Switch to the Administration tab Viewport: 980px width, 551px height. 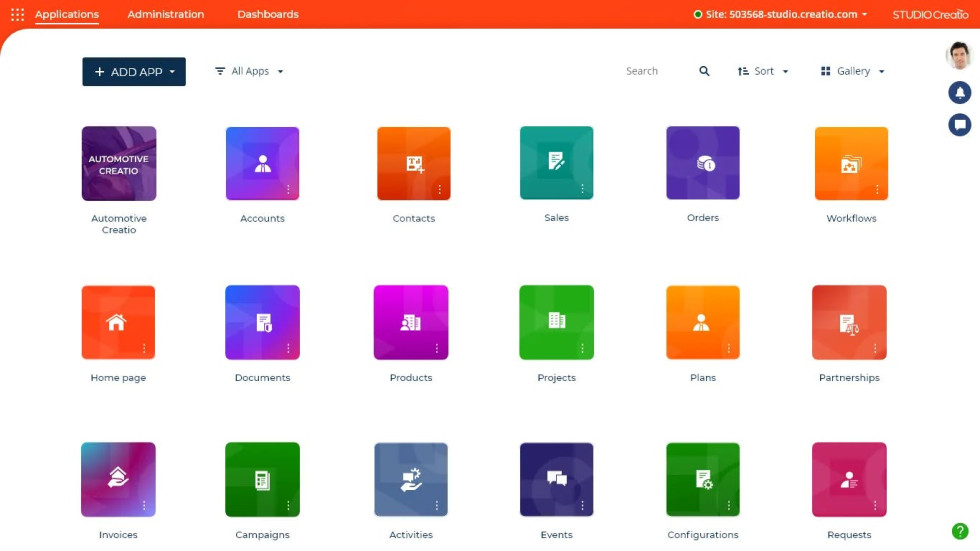point(166,14)
